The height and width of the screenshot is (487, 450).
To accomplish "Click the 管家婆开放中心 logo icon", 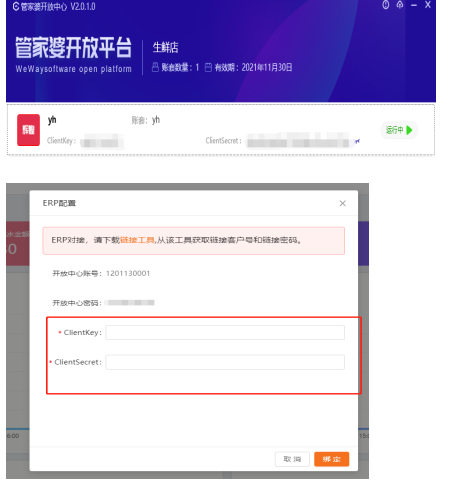I will click(x=16, y=7).
